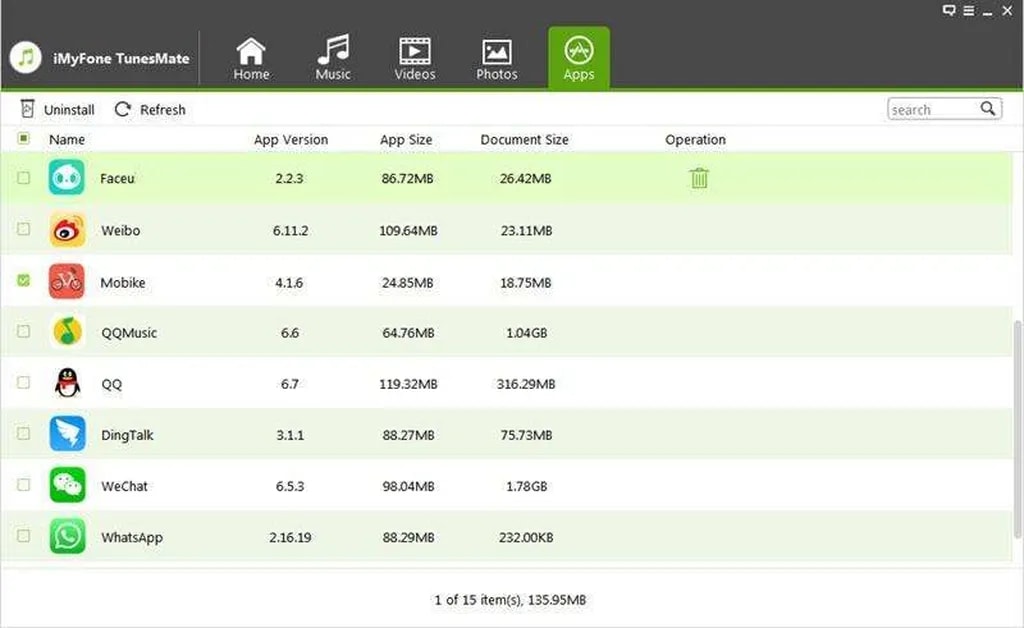
Task: Click the QQ penguin icon
Action: pos(67,383)
